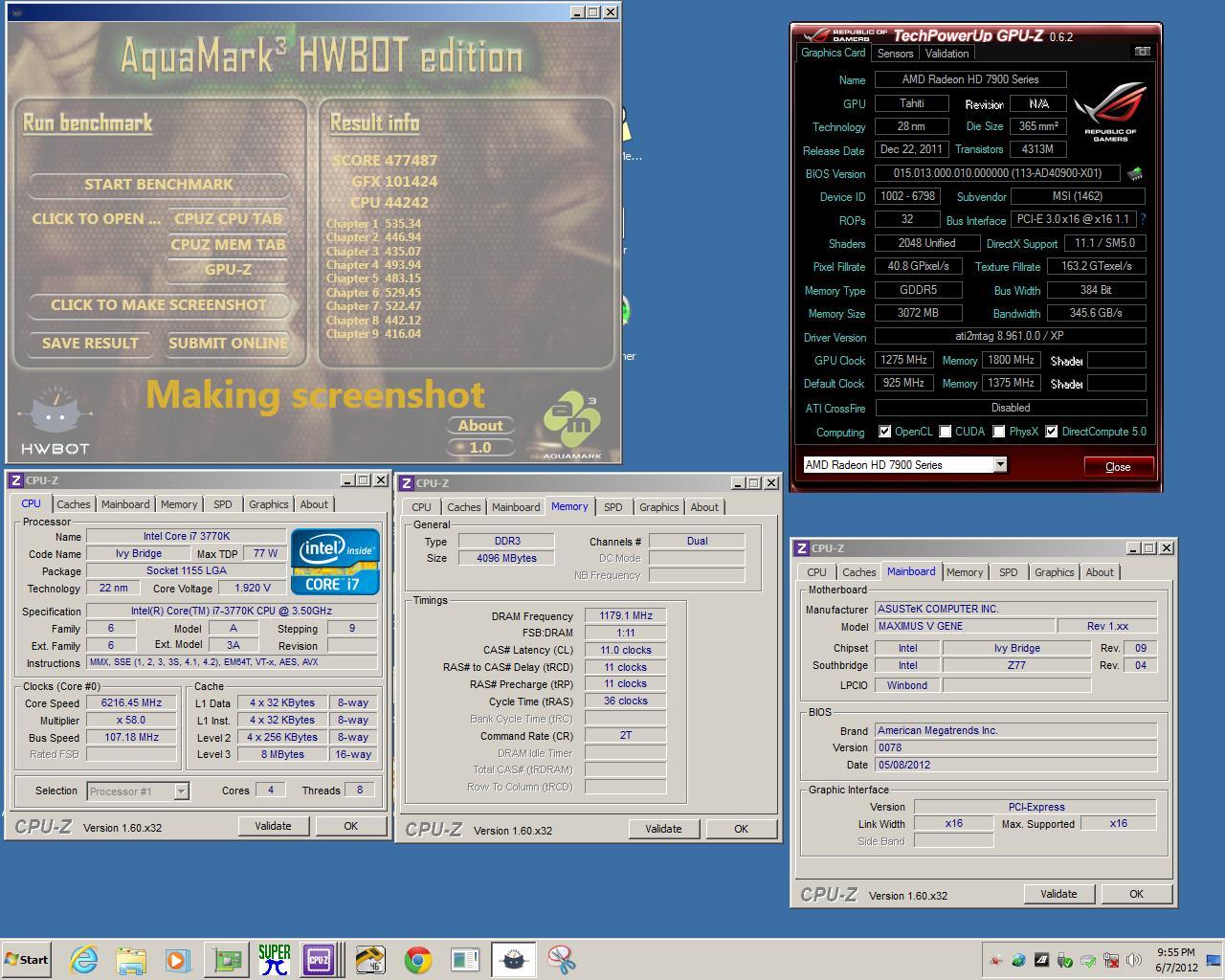
Task: Expand the Processor #1 selection dropdown
Action: [181, 791]
